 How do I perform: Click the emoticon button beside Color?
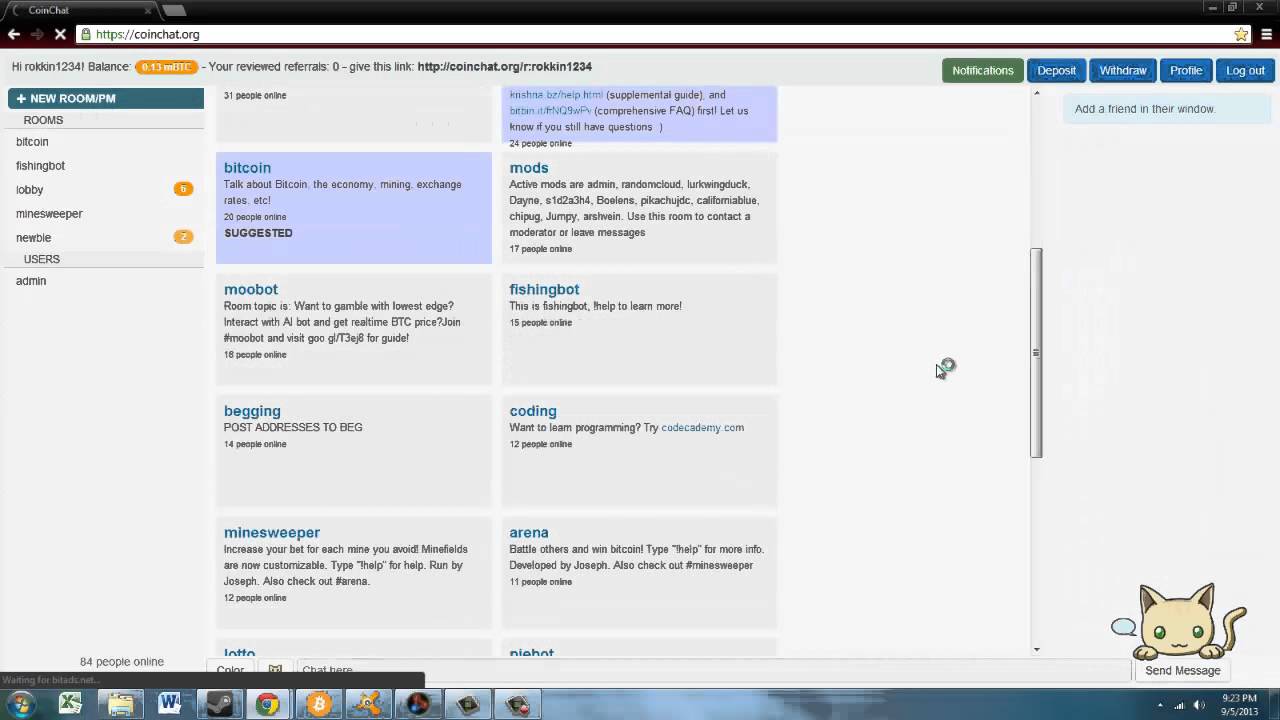[x=275, y=669]
